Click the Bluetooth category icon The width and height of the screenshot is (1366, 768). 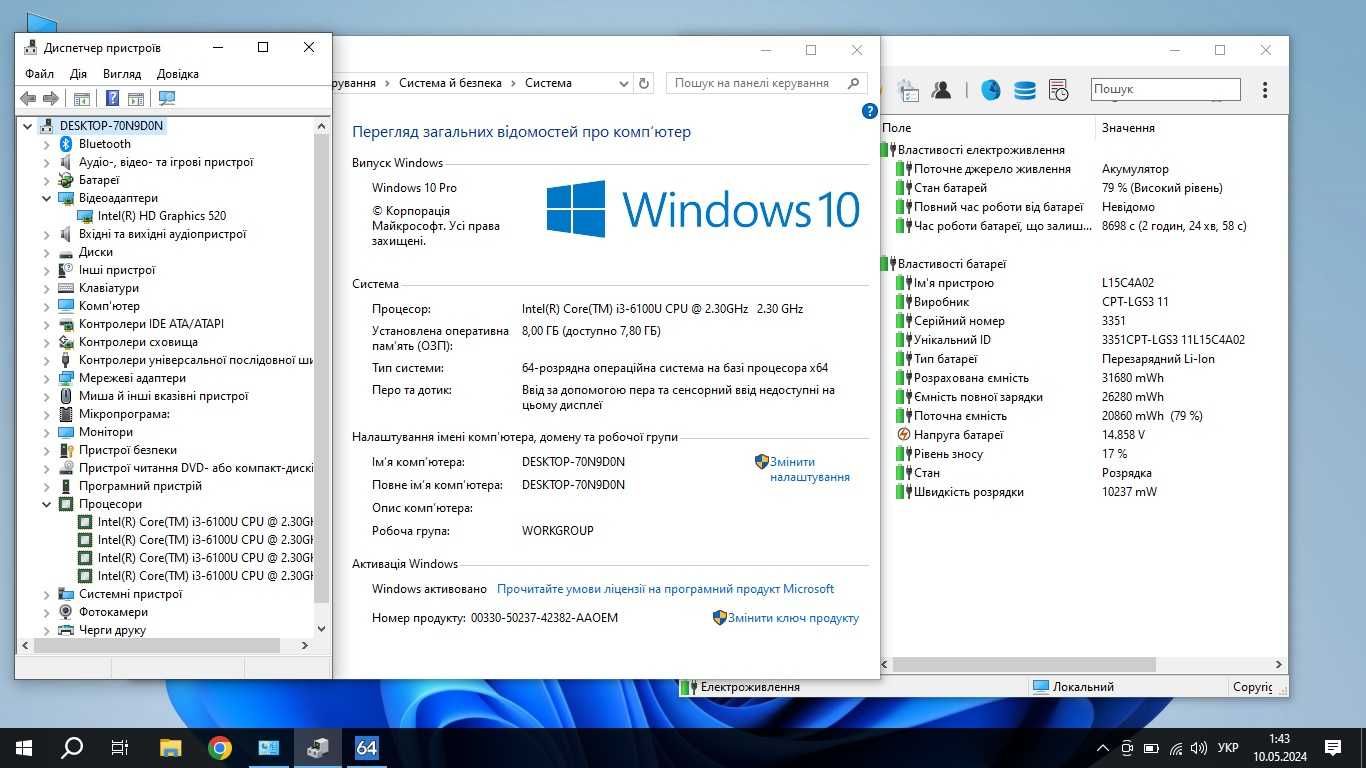coord(66,144)
